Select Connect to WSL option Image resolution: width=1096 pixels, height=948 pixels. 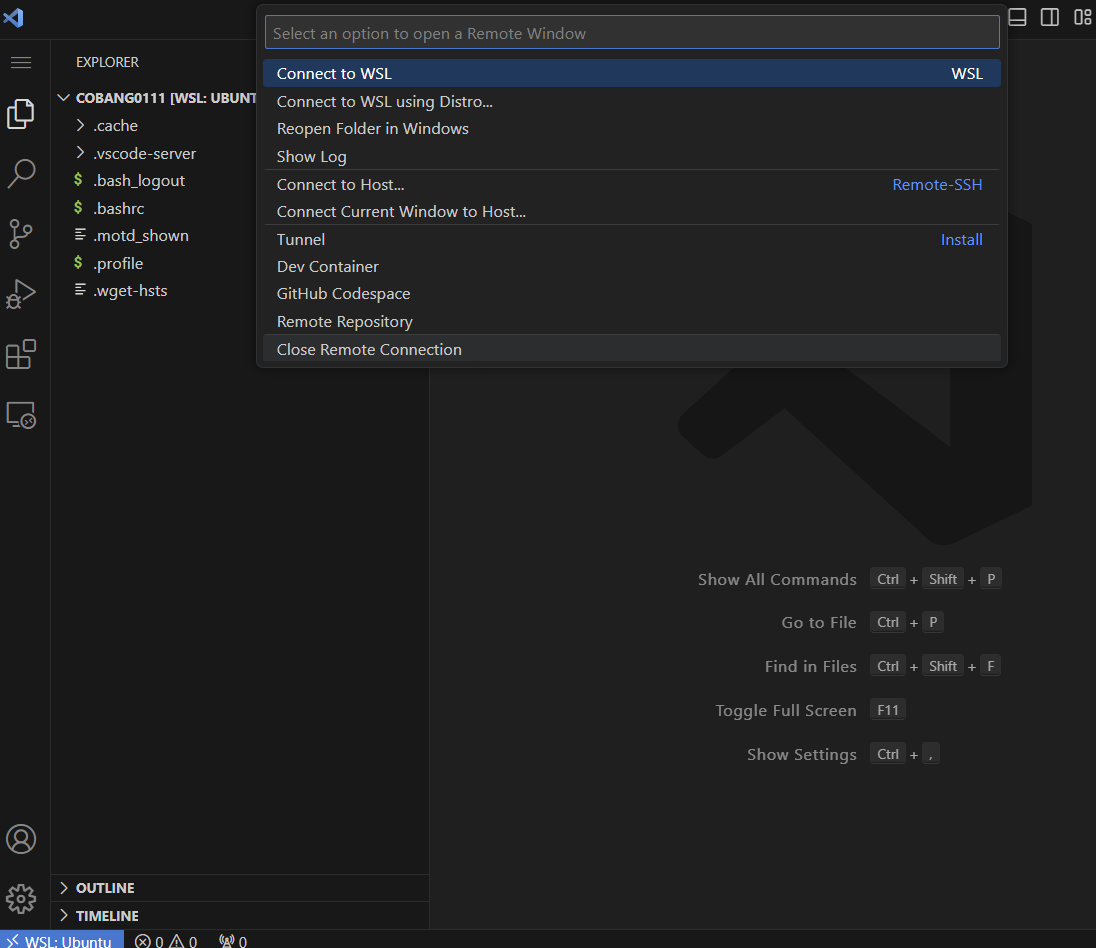coord(632,73)
